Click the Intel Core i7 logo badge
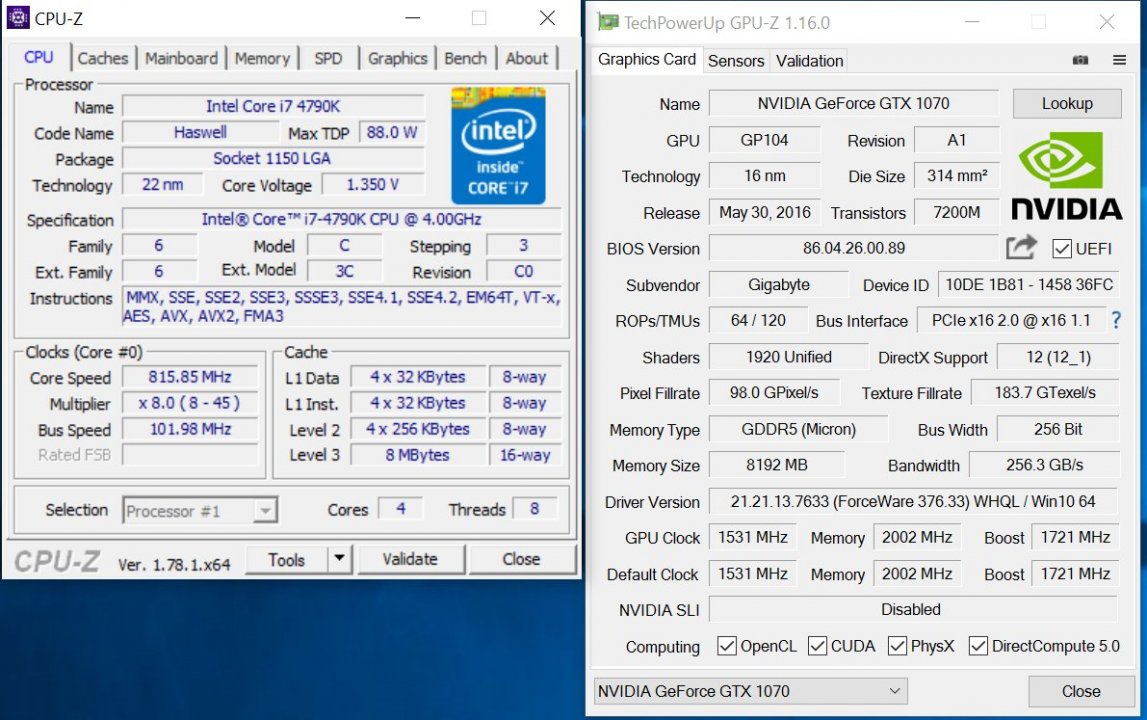 498,146
